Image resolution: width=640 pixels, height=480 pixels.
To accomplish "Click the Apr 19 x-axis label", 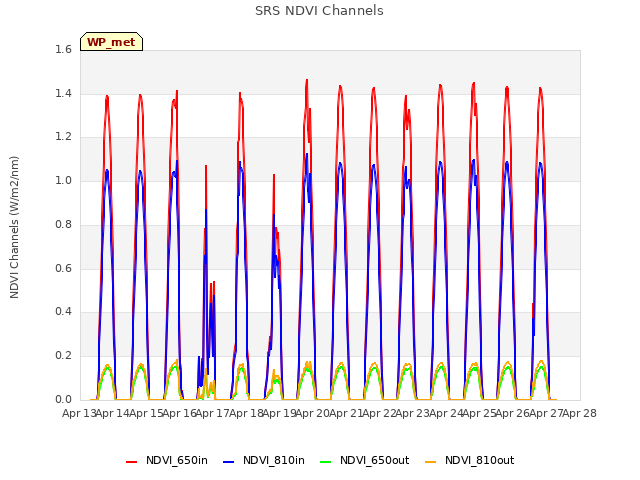I will (x=280, y=414).
